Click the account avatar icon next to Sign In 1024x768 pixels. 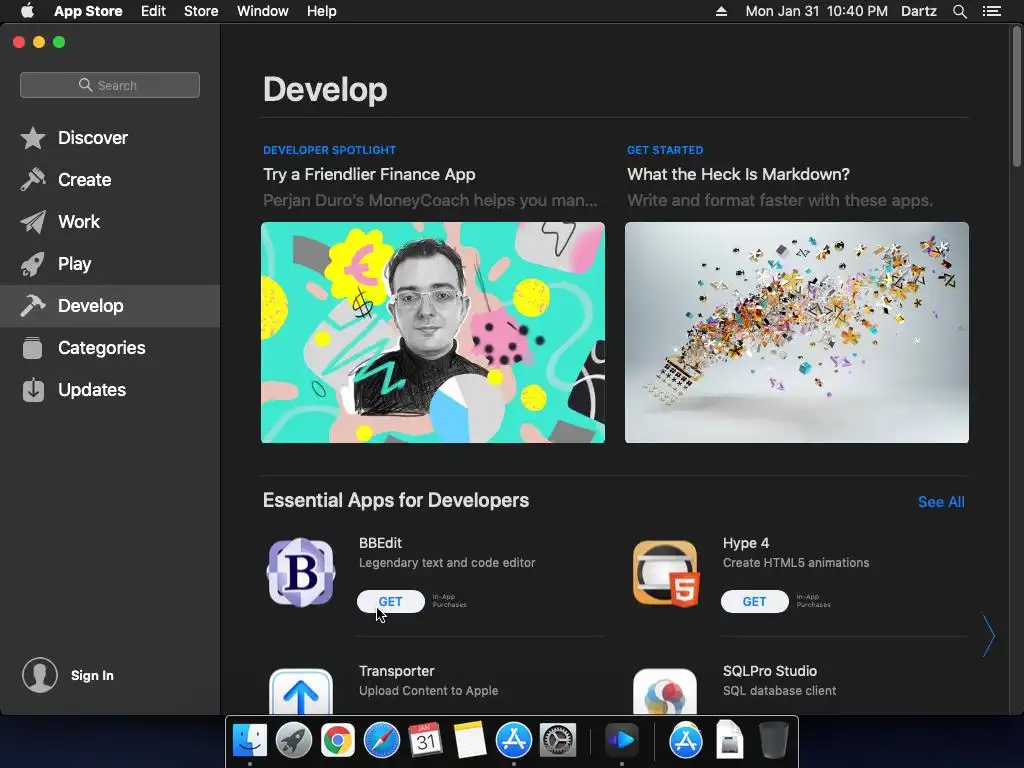pos(40,675)
